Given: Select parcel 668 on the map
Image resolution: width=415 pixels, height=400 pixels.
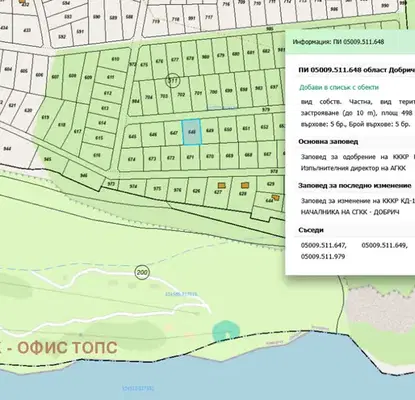Looking at the screenshot, I should [248, 155].
